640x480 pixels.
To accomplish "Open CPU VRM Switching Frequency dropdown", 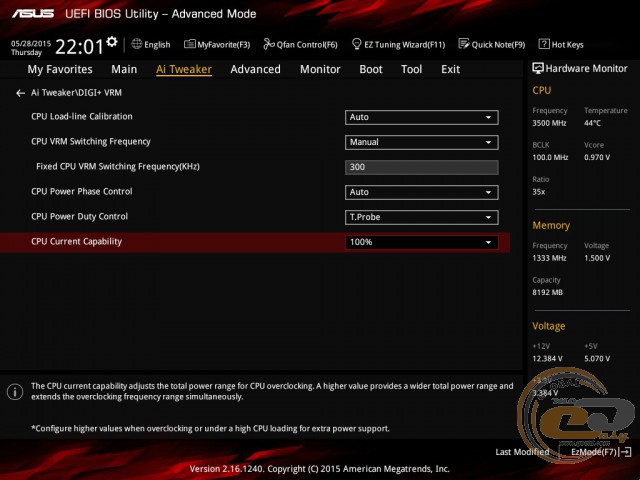I will [x=421, y=142].
